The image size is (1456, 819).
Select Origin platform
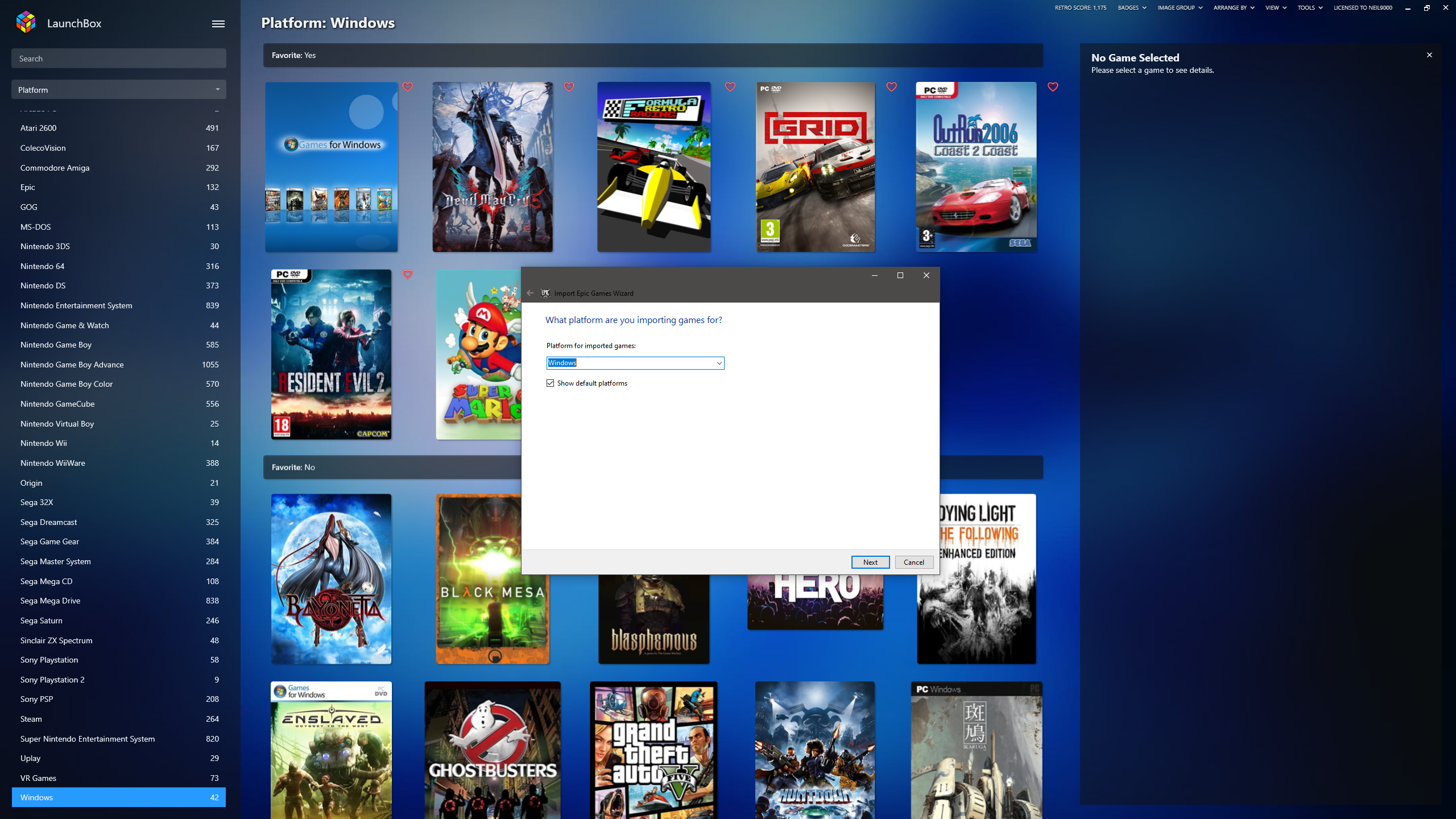[x=119, y=483]
